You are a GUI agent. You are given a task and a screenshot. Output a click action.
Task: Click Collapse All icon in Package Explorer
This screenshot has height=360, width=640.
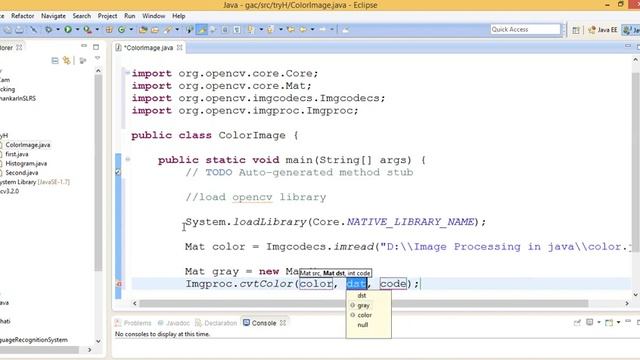click(x=55, y=61)
